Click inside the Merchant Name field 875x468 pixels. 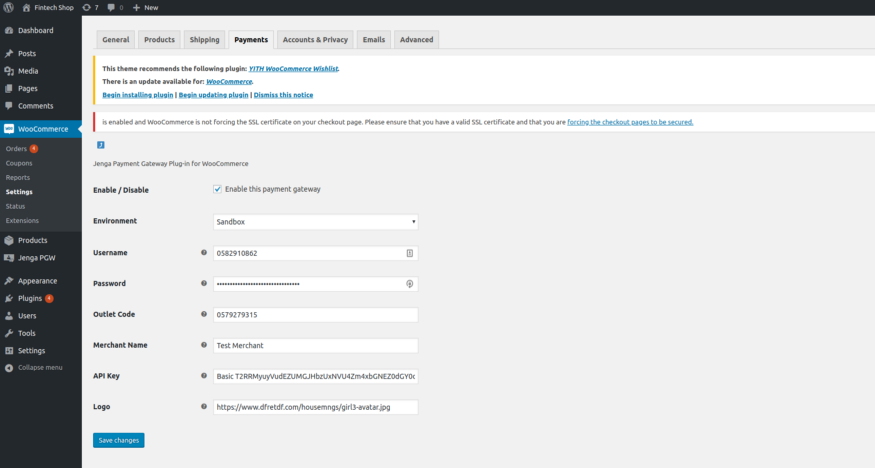click(316, 346)
